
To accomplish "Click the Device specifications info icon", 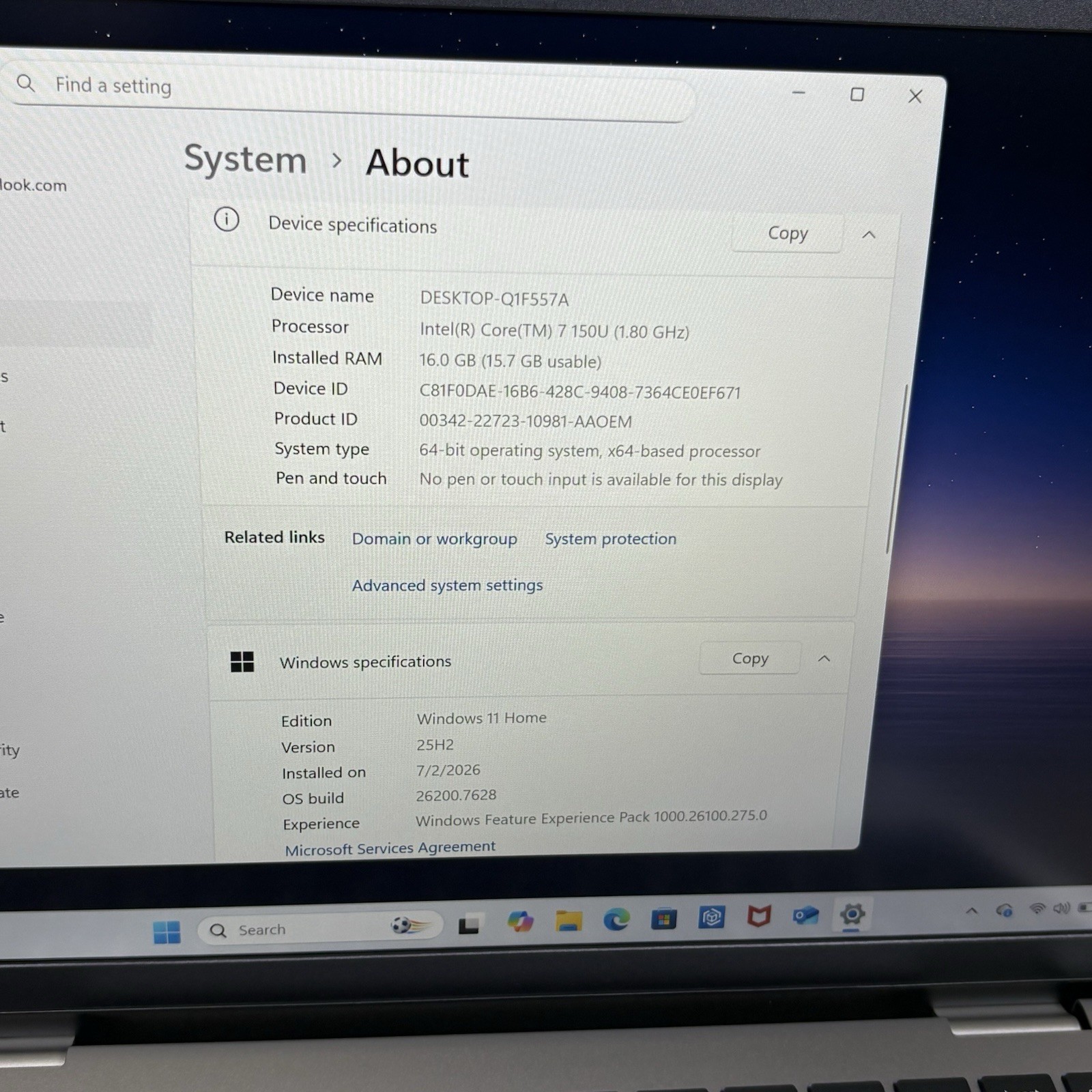I will [x=227, y=220].
